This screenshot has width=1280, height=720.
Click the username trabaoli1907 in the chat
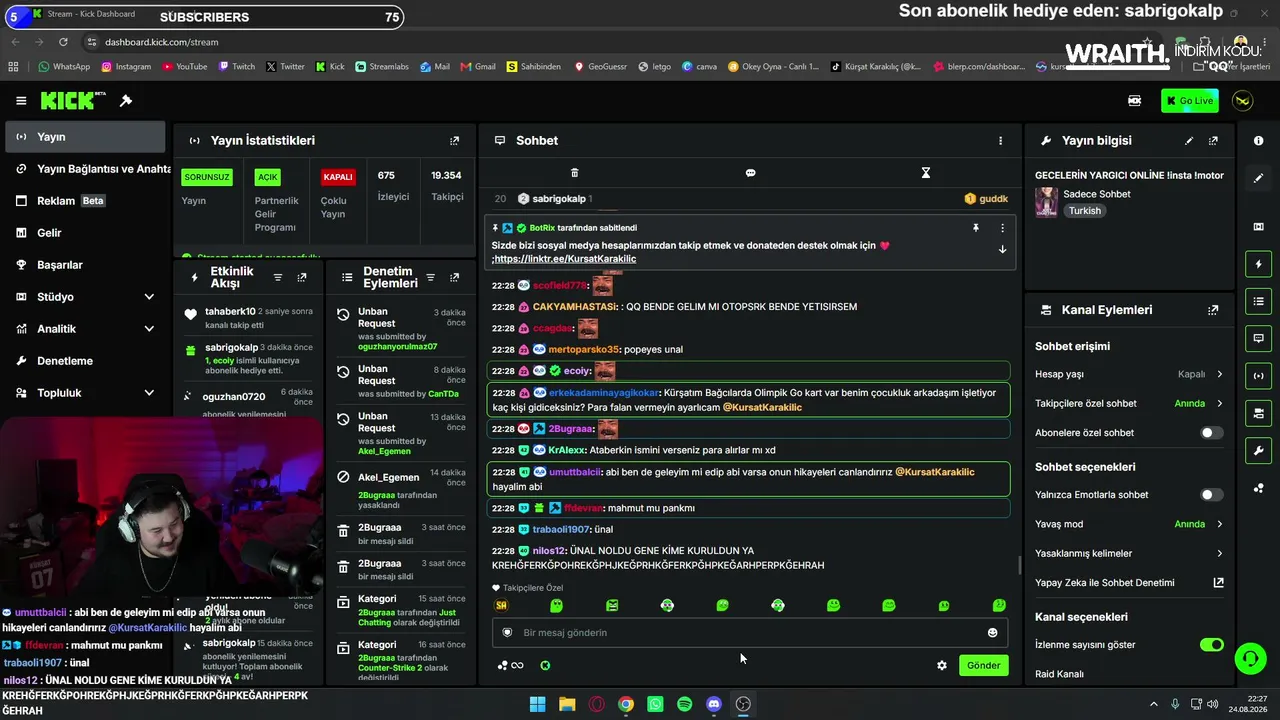pos(561,529)
